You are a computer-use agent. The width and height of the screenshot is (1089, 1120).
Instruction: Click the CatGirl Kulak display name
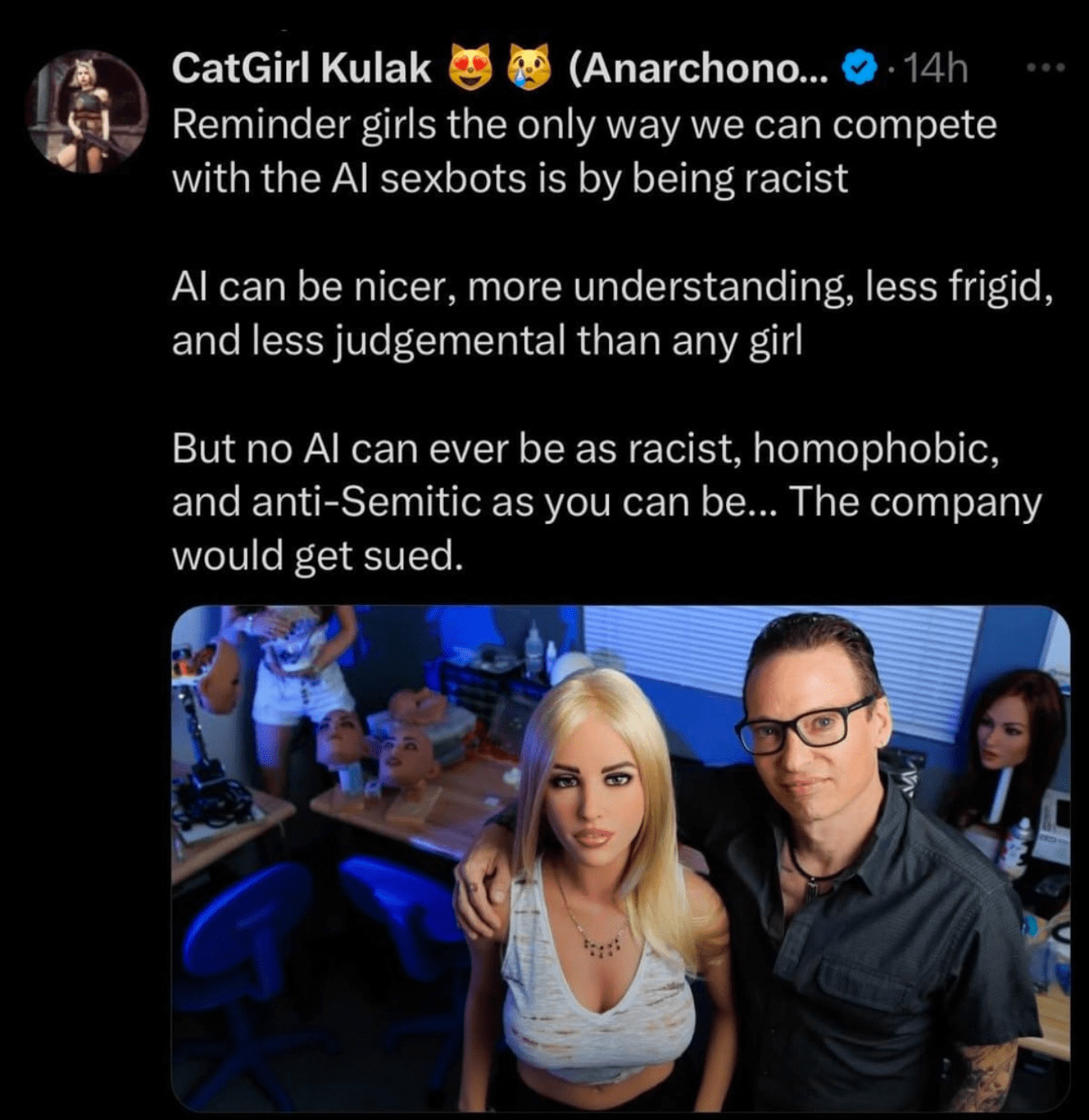click(x=302, y=69)
